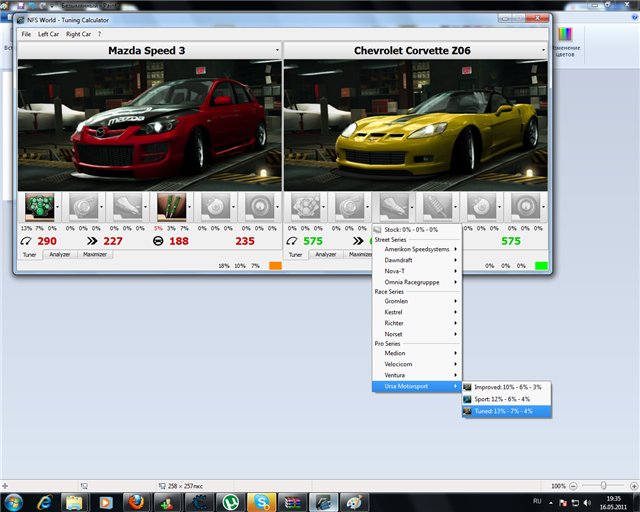Adjust the Paint zoom slider handle
This screenshot has width=640, height=512.
click(x=603, y=486)
